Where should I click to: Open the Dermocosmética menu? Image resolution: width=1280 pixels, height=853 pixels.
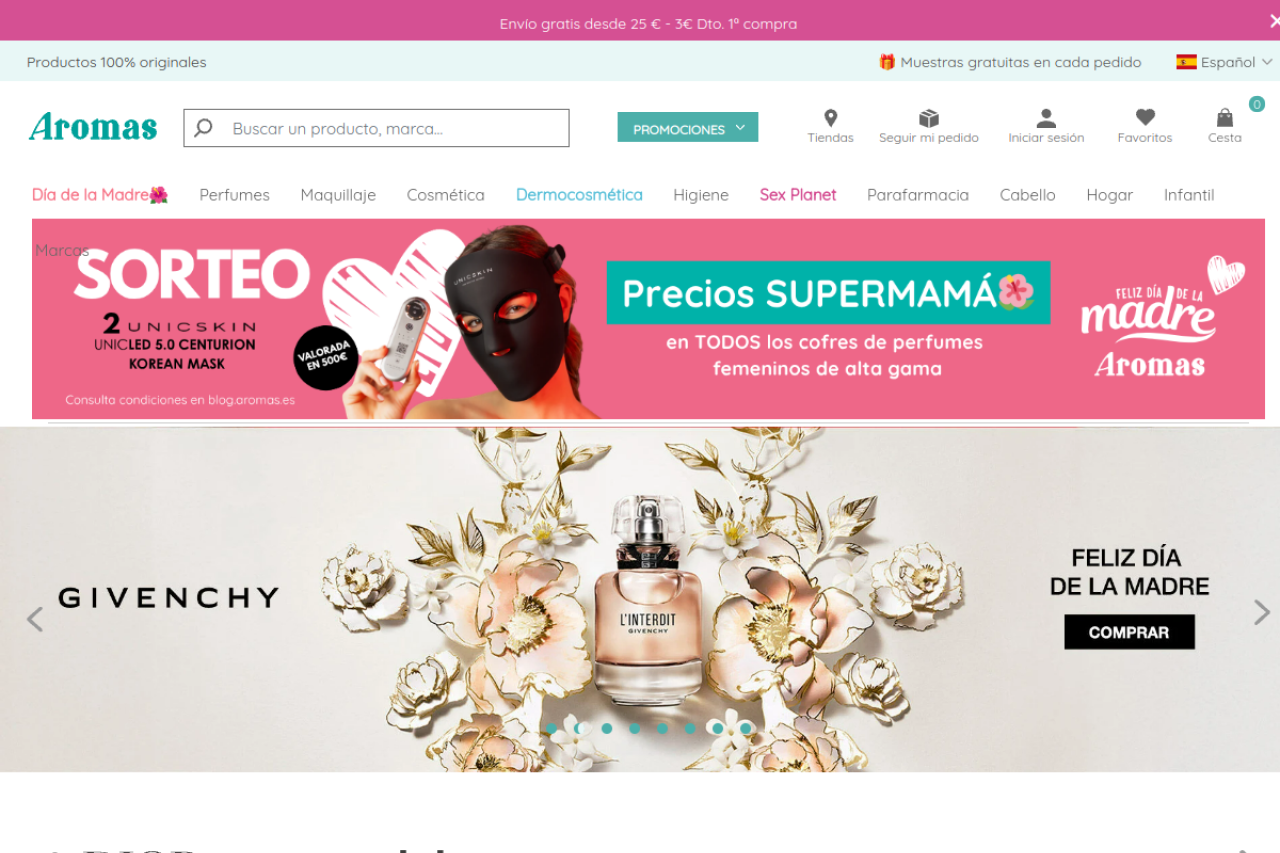[579, 195]
